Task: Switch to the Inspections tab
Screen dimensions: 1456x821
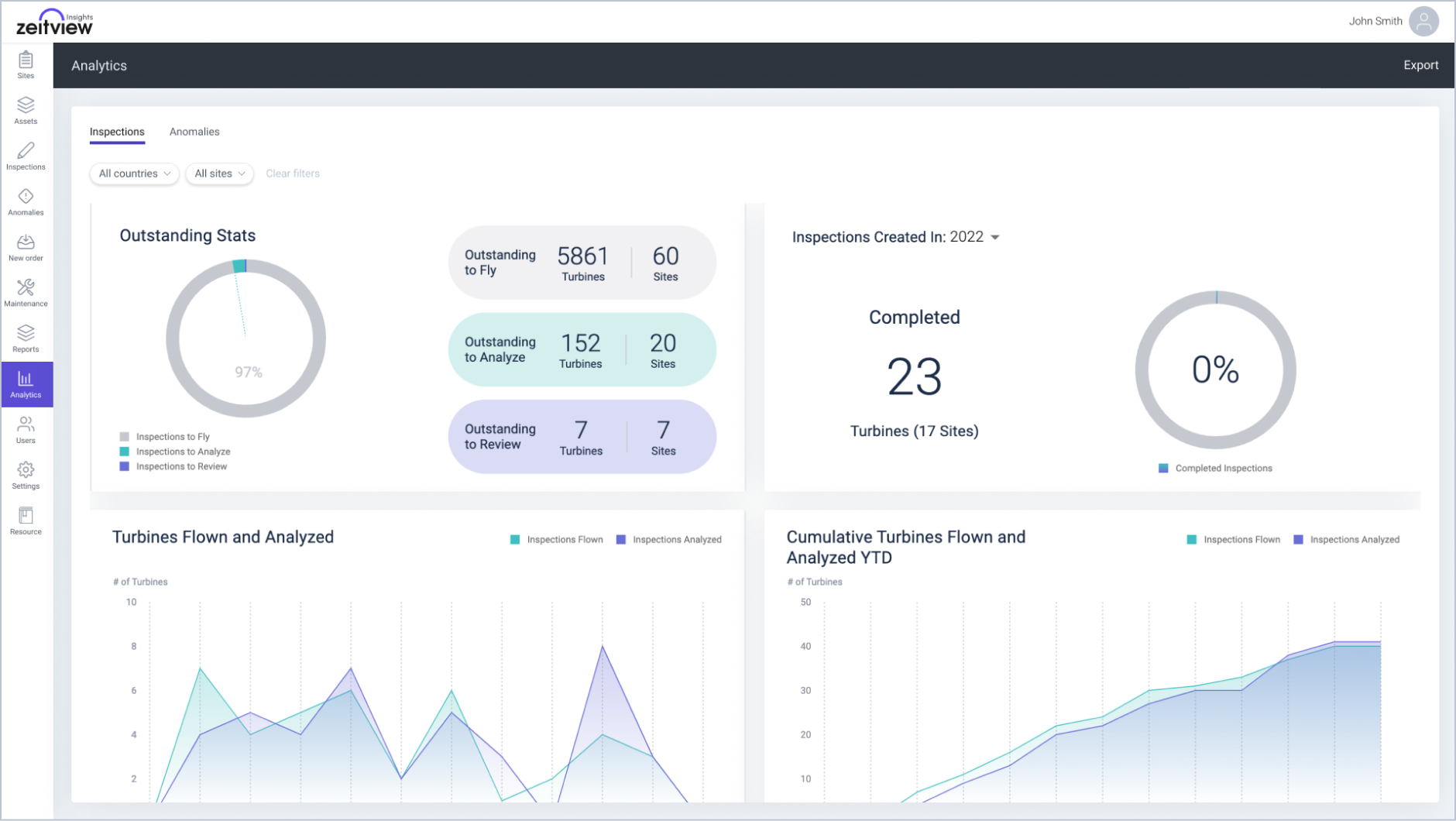Action: click(117, 132)
